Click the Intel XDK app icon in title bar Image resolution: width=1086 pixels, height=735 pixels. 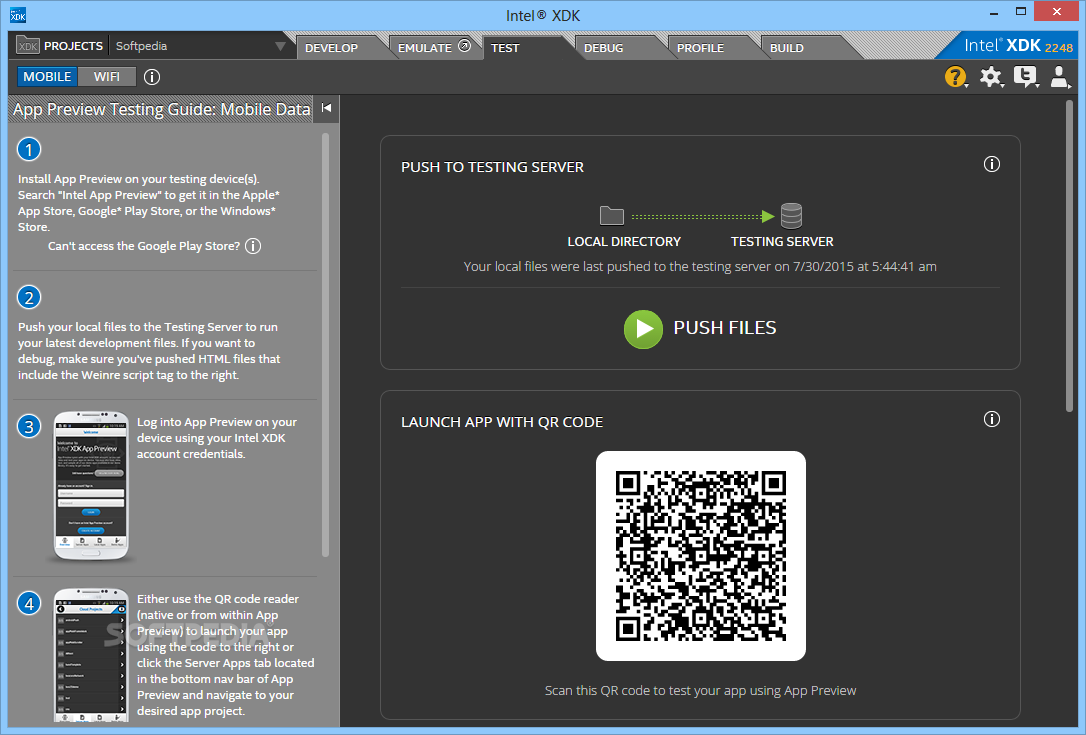(x=18, y=15)
